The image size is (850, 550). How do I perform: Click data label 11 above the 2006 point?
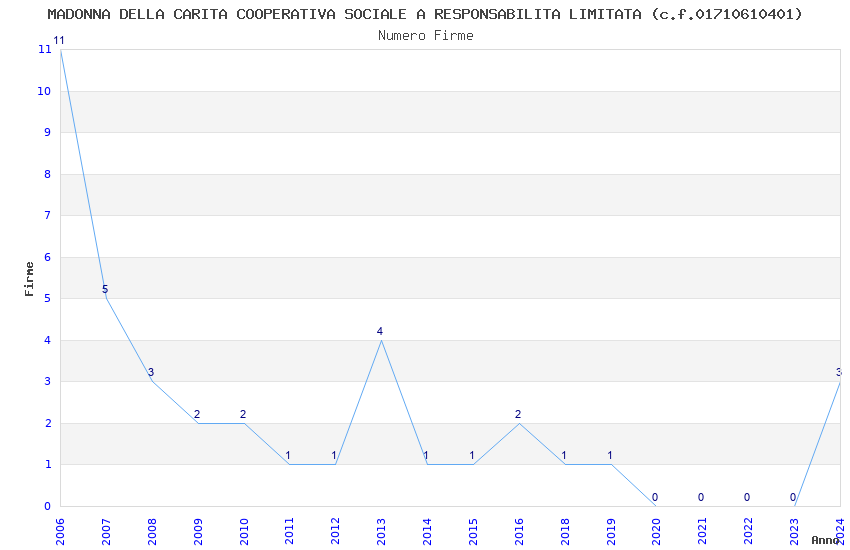tap(59, 41)
